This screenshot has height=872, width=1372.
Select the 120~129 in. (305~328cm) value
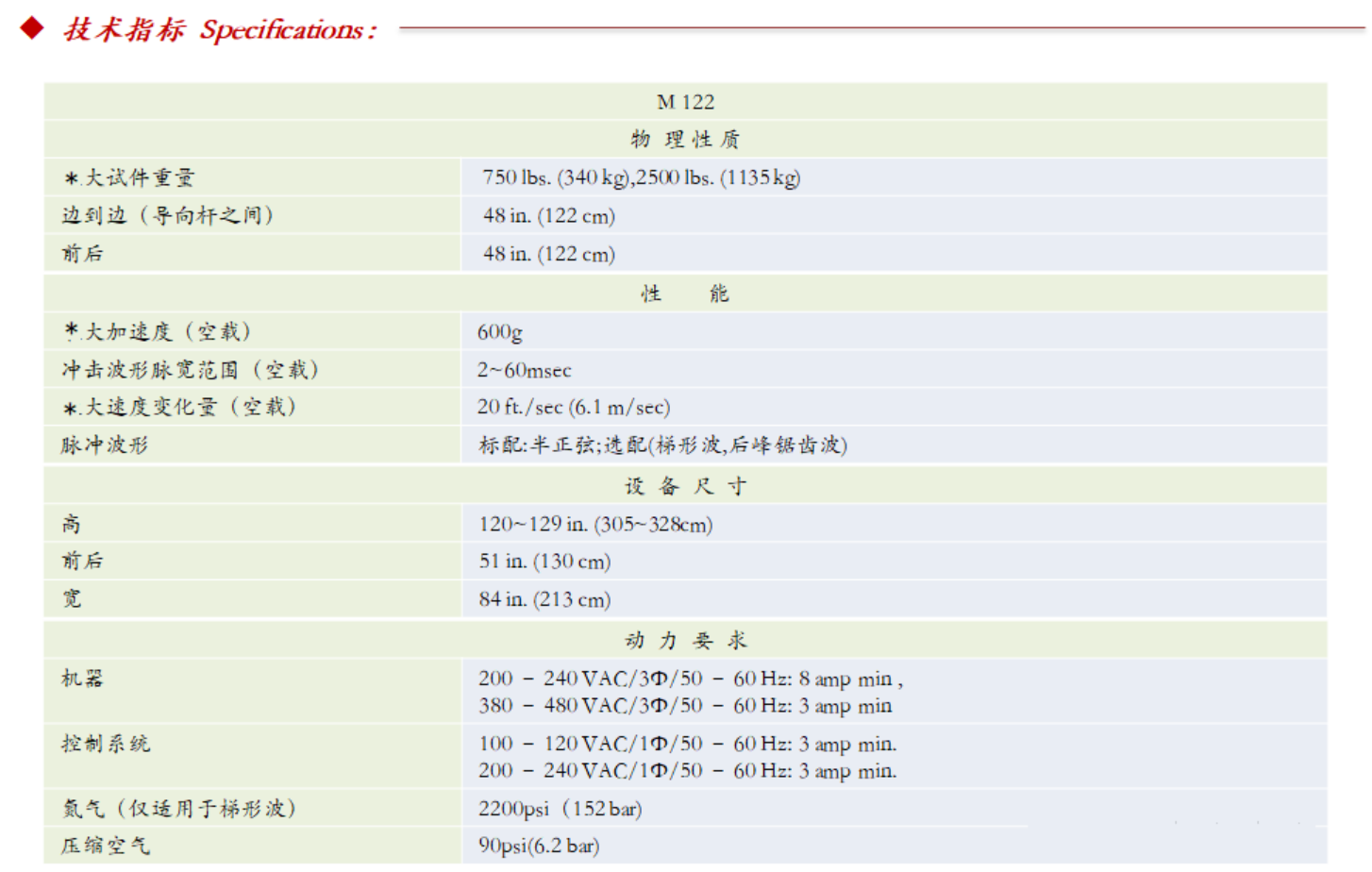[596, 524]
